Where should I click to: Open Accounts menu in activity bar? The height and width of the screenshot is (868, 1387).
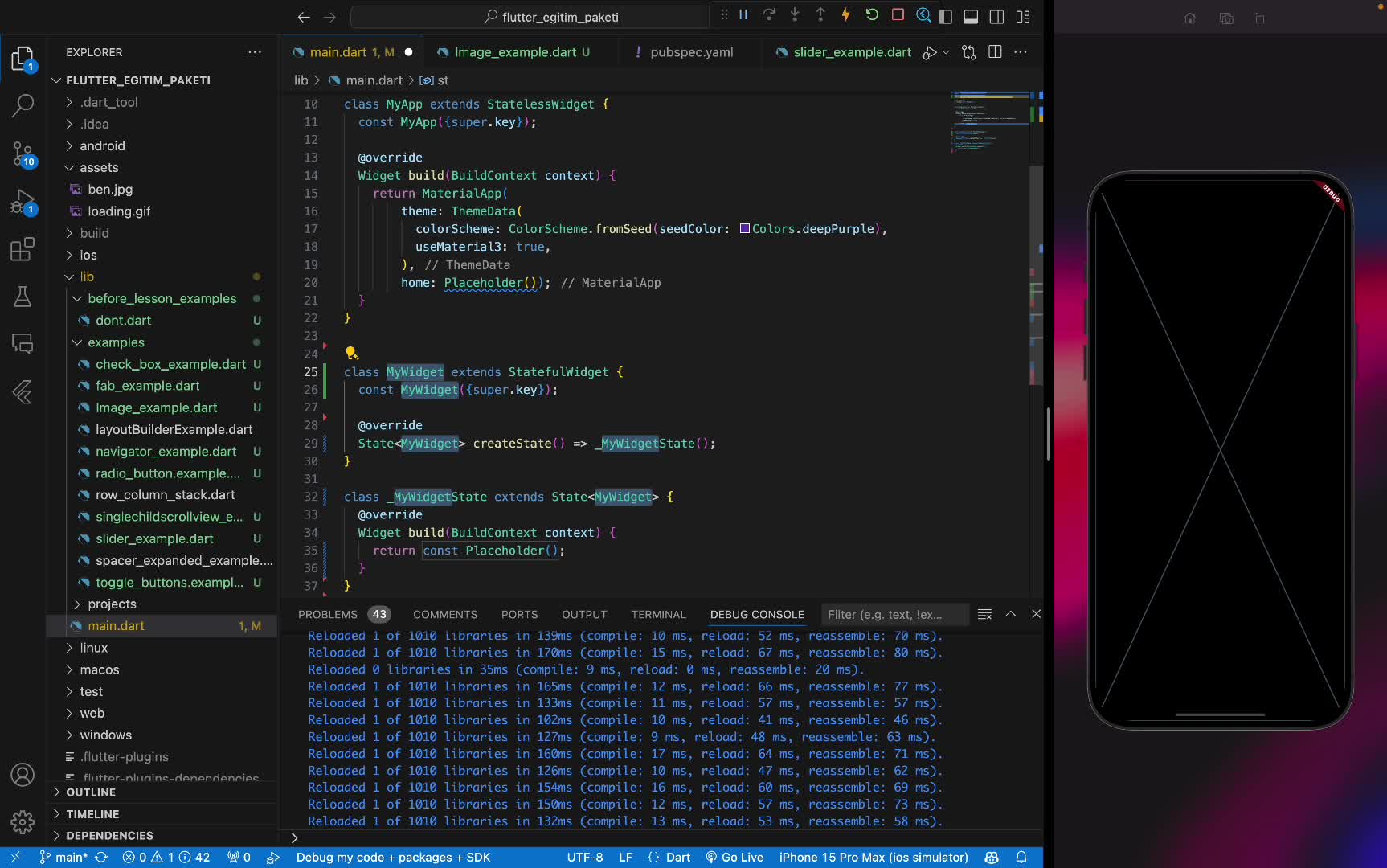(x=23, y=775)
